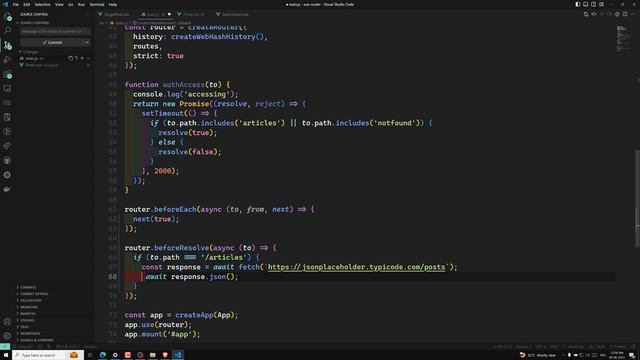The height and width of the screenshot is (360, 640).
Task: Open the Extensions view icon
Action: coord(7,74)
